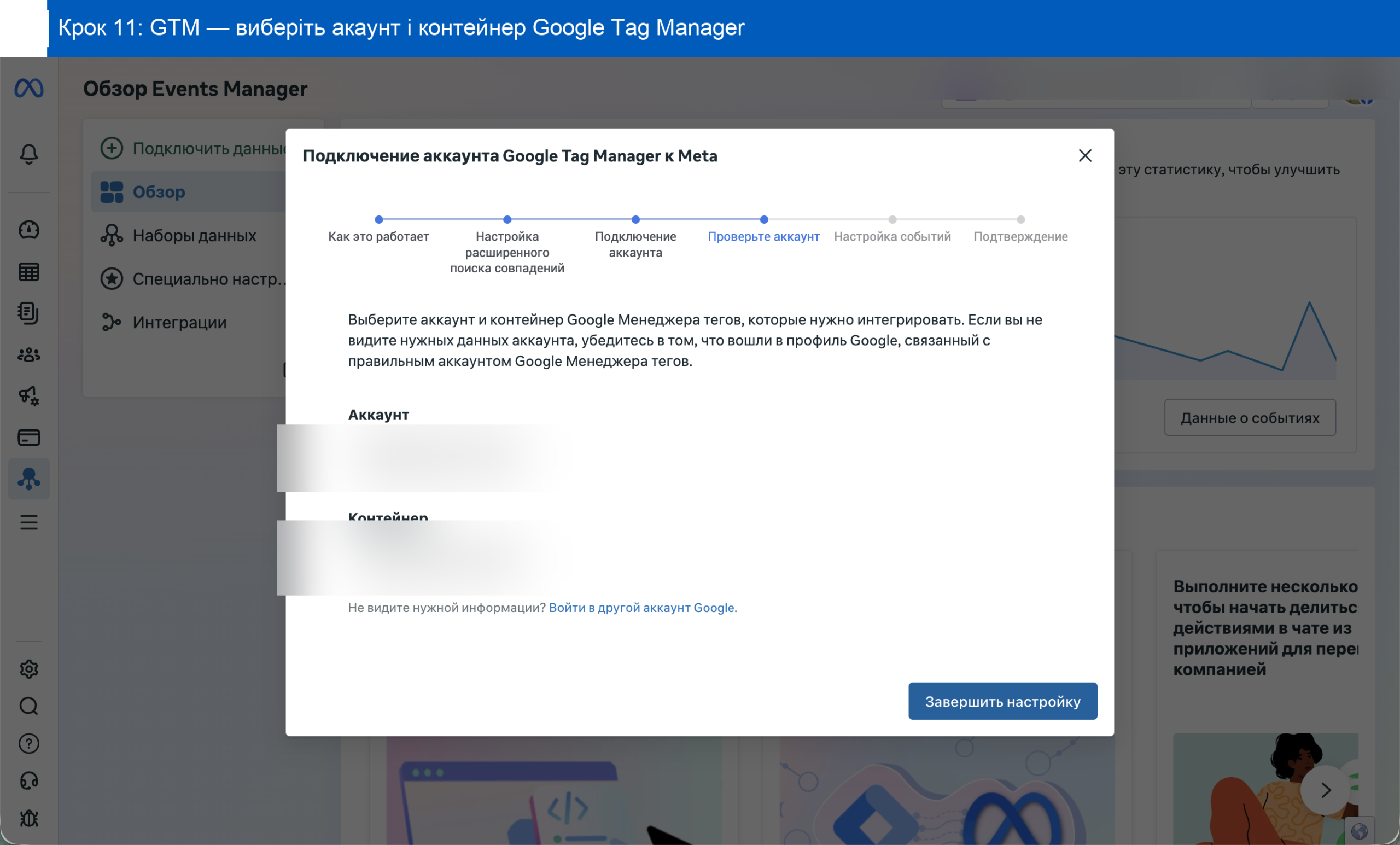Click the Выполните несколько card heading
Viewport: 1400px width, 845px height.
point(1266,627)
